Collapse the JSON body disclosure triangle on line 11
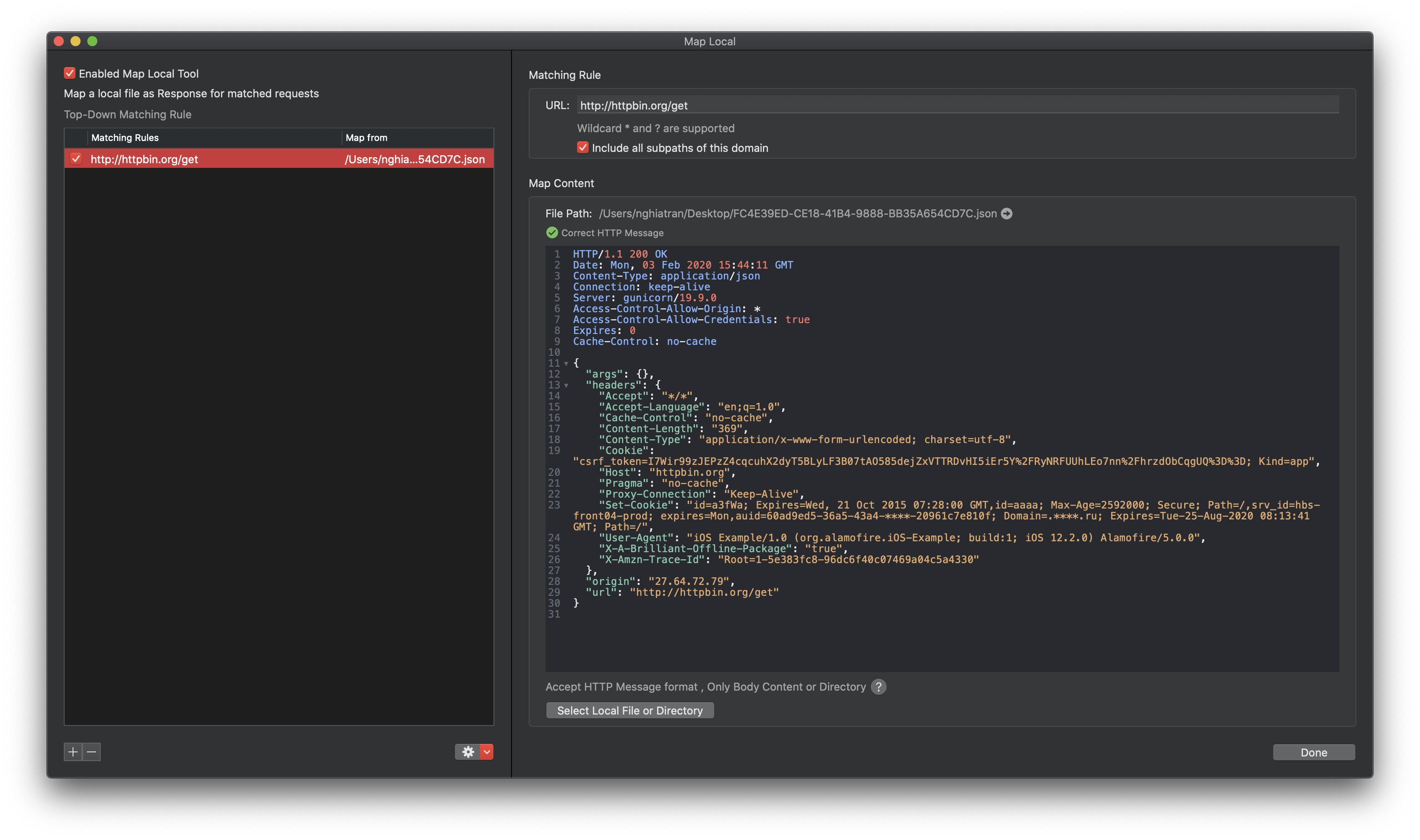Viewport: 1420px width, 840px height. click(x=566, y=363)
